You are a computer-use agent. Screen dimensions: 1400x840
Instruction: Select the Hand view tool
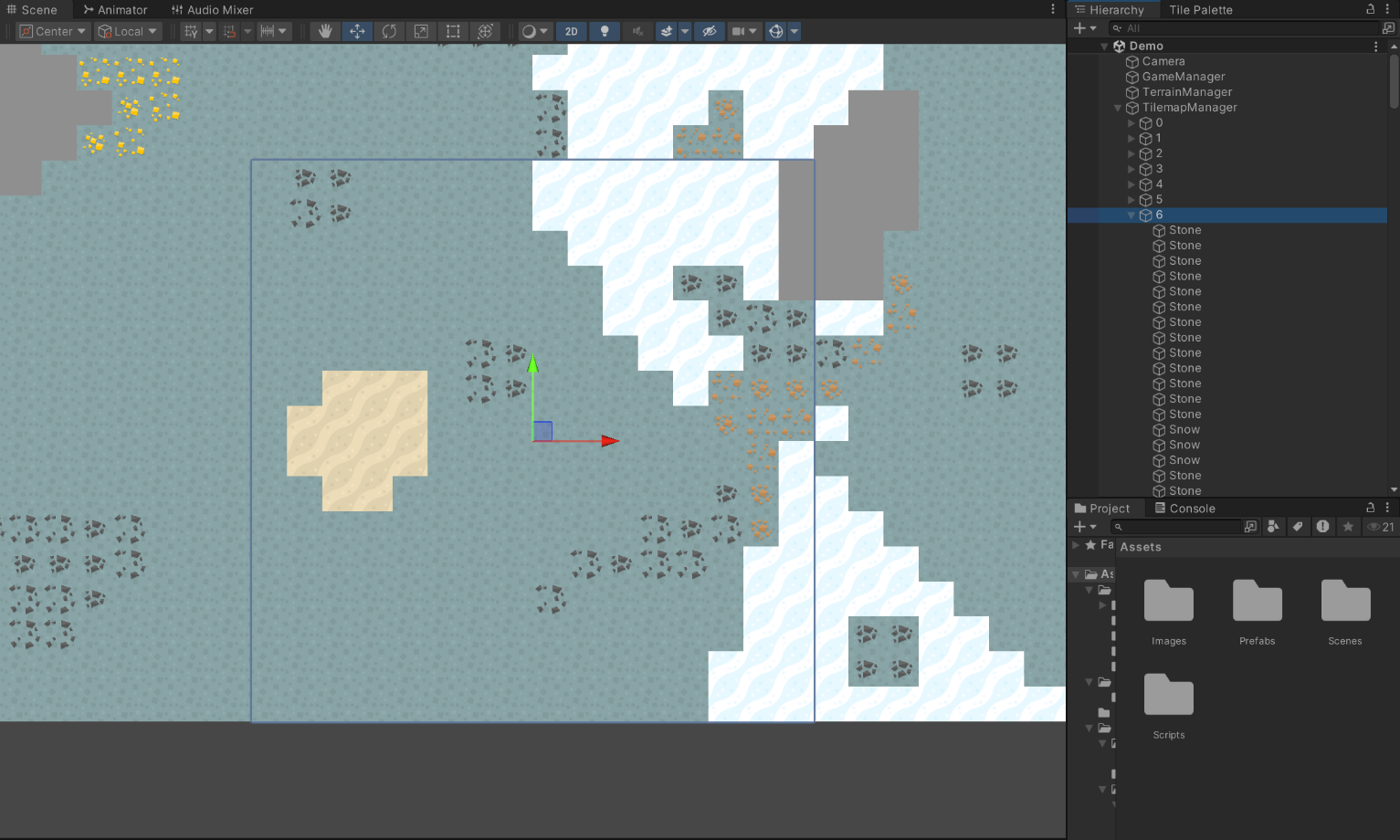pos(324,31)
